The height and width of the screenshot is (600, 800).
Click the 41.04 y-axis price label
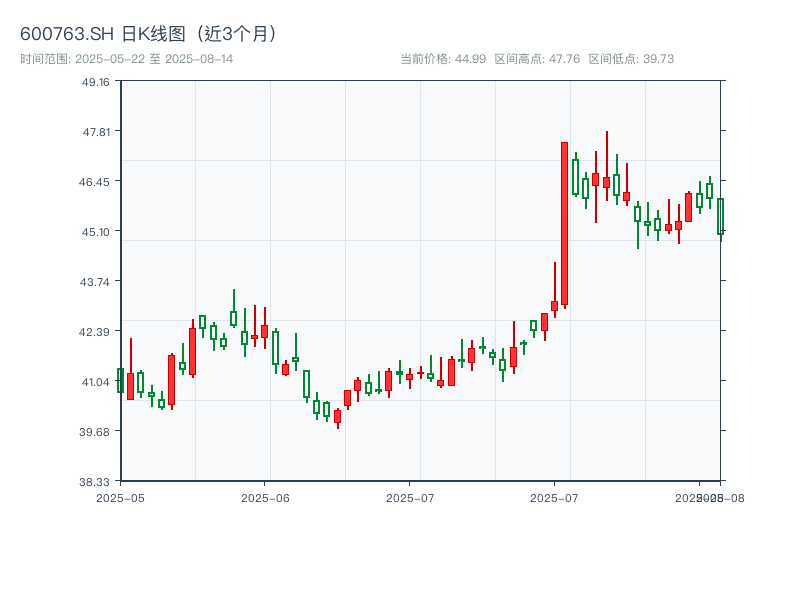click(96, 381)
